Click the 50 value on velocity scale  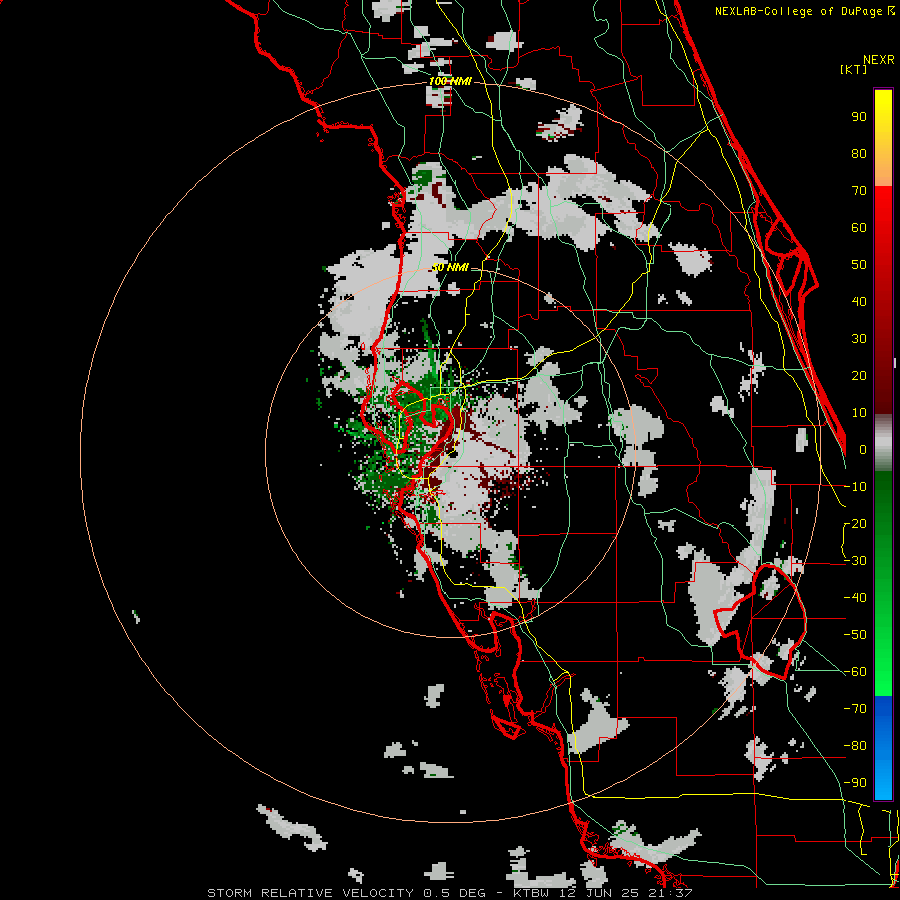[x=859, y=265]
